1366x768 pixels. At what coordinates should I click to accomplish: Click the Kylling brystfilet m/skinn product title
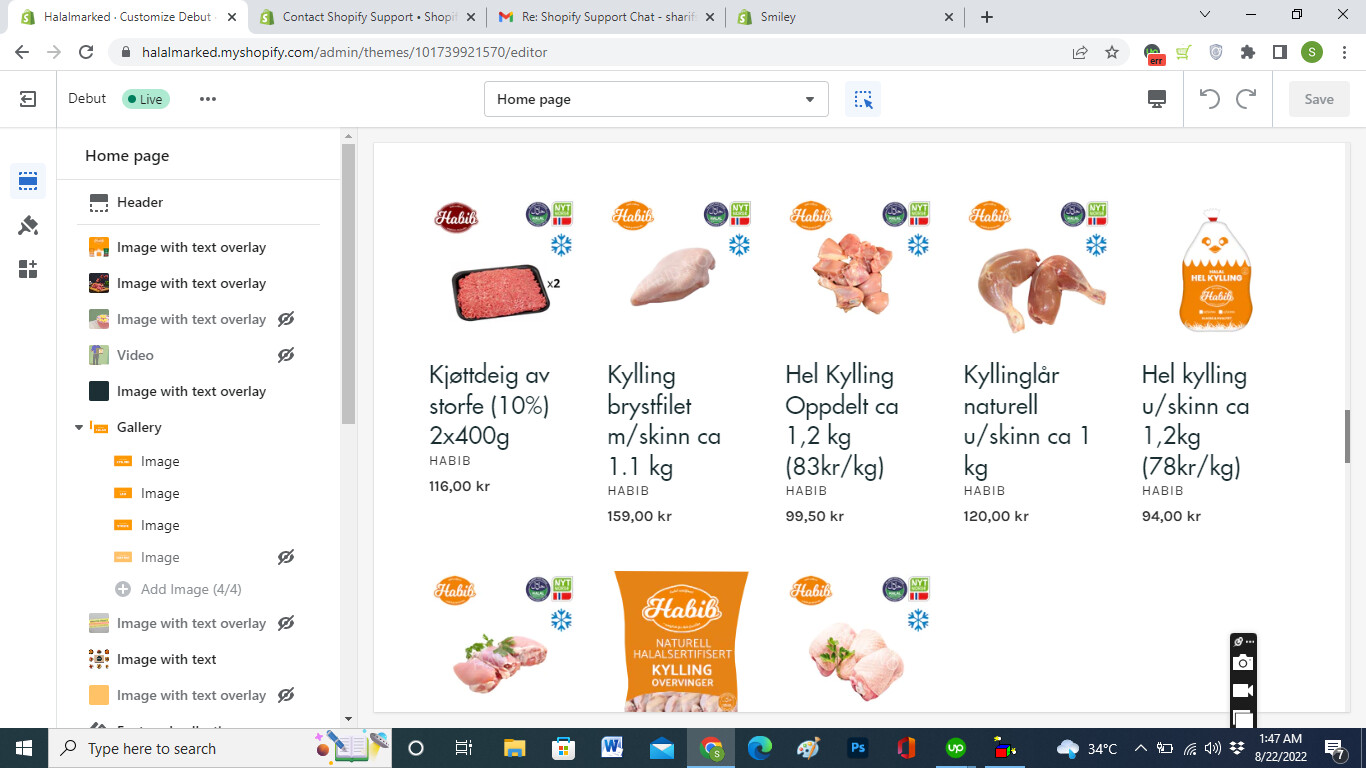coord(664,421)
